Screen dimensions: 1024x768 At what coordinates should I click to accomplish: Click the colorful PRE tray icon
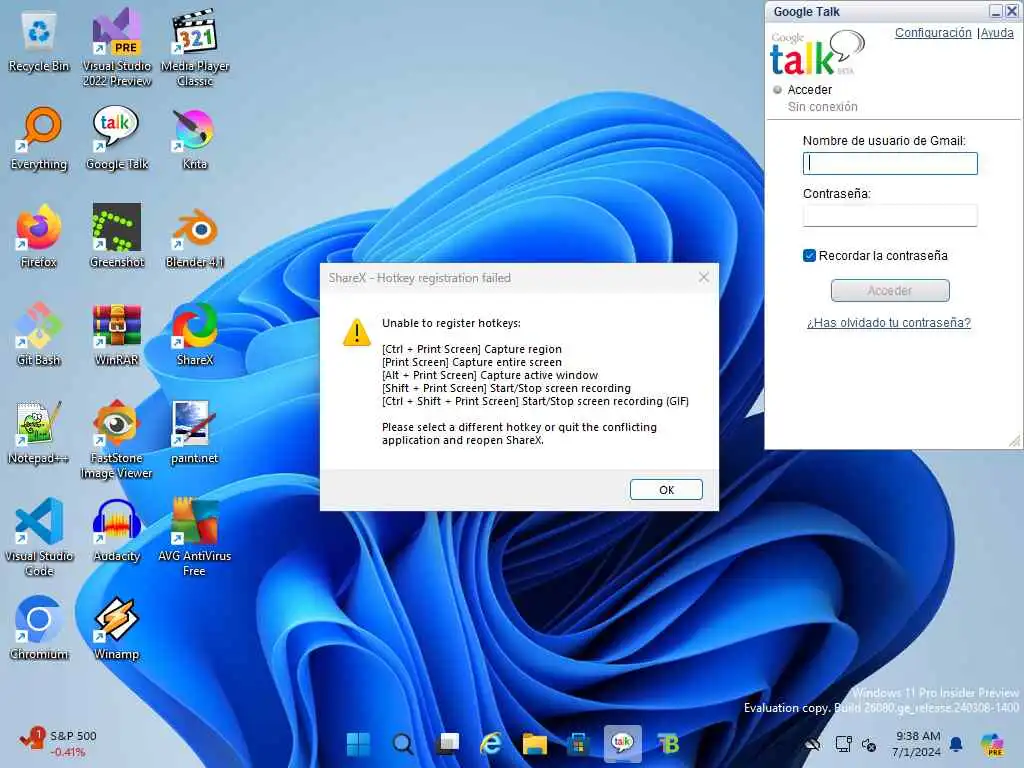pyautogui.click(x=992, y=744)
